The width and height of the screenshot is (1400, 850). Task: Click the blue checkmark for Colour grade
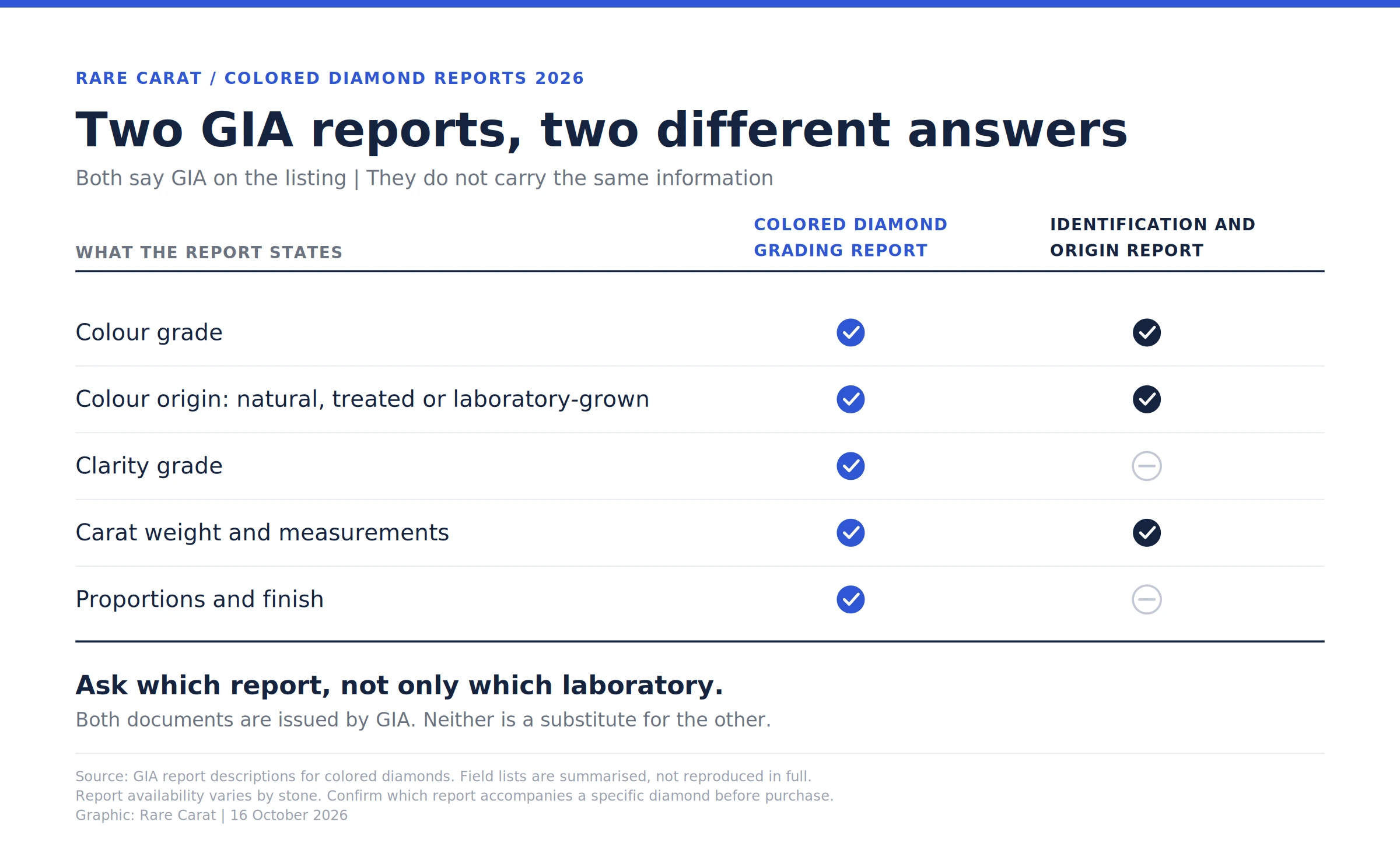tap(850, 332)
